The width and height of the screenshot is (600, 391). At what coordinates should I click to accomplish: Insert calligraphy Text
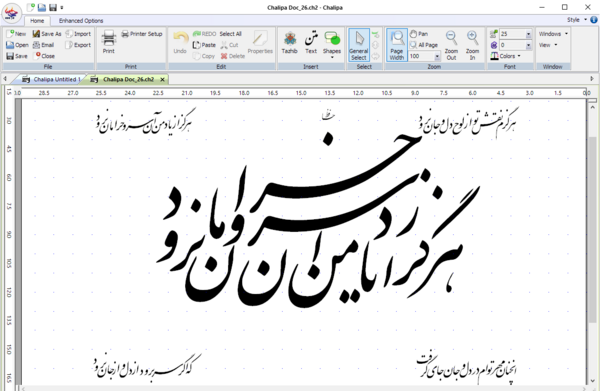[311, 42]
